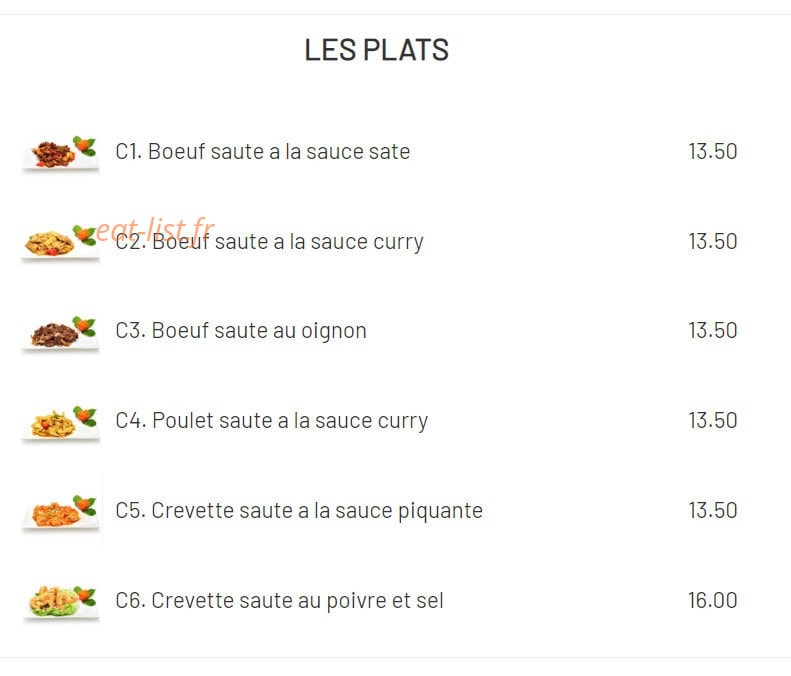Click the LES PLATS section heading
The width and height of the screenshot is (791, 676).
click(x=377, y=50)
